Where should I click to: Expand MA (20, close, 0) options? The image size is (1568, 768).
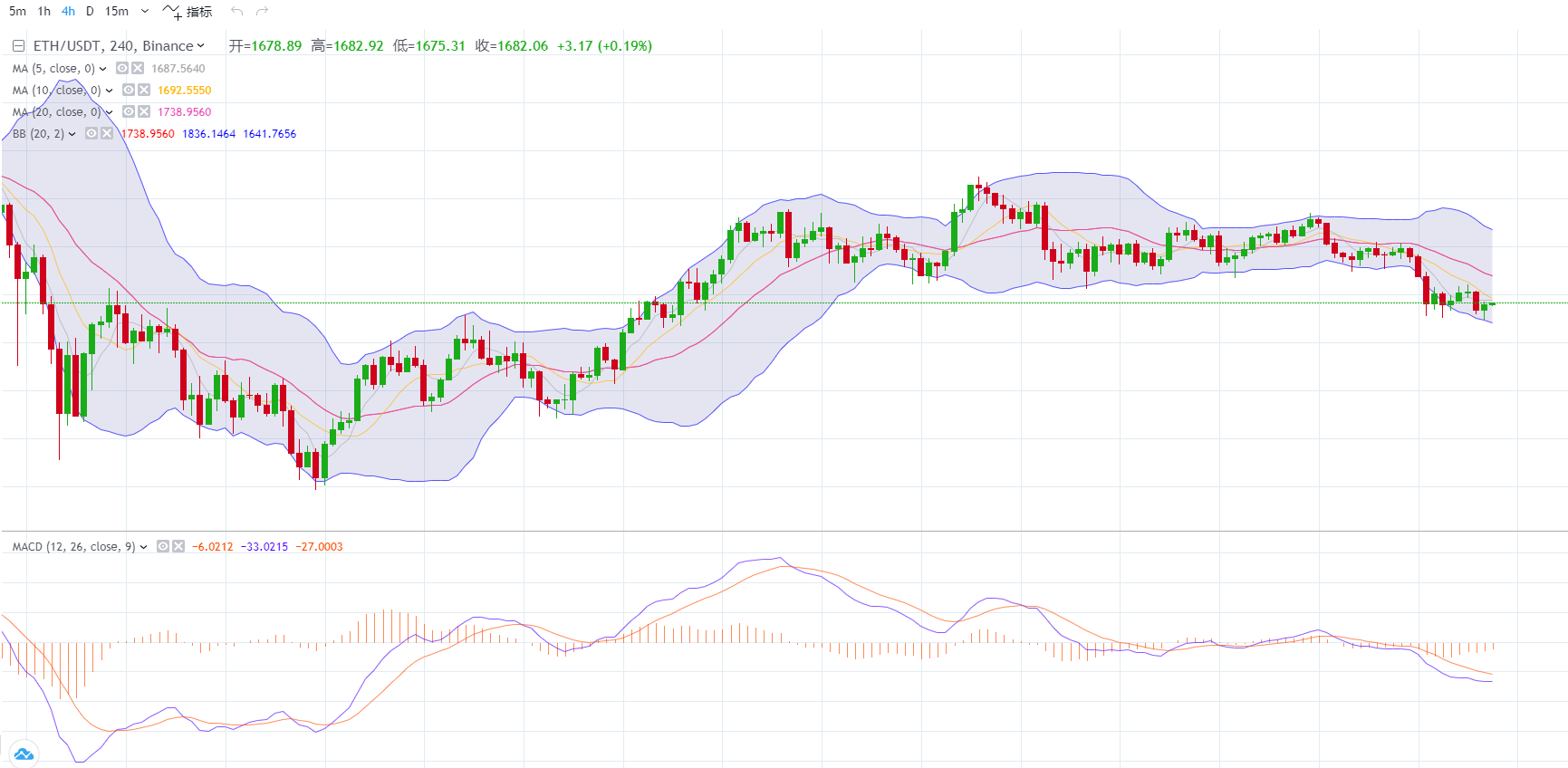click(x=109, y=112)
